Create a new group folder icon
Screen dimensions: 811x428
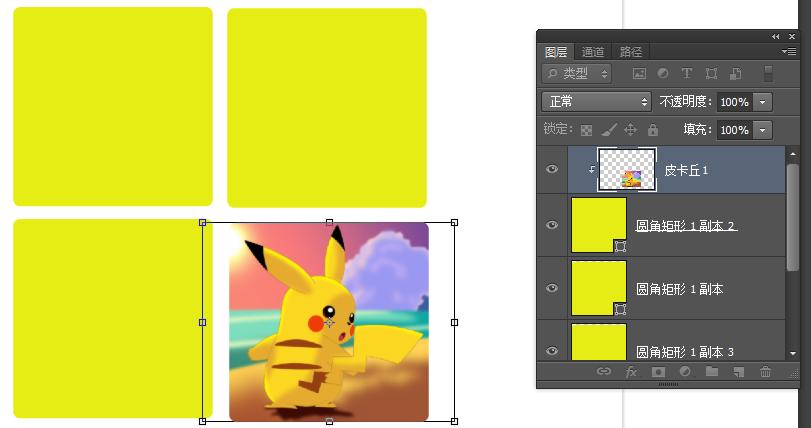tap(712, 371)
